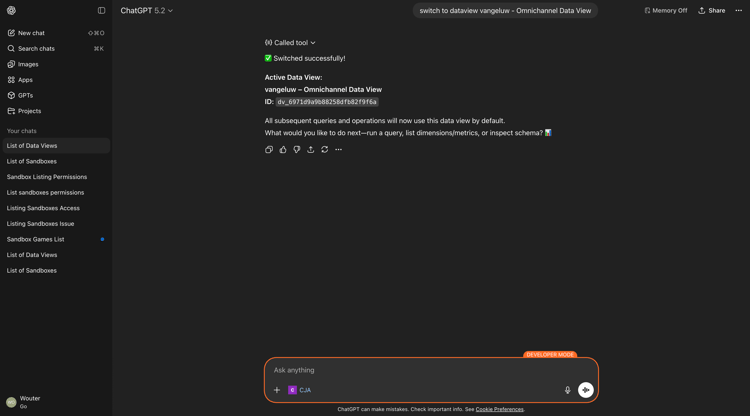Image resolution: width=750 pixels, height=416 pixels.
Task: Open the ChatGPT 5.2 model selector dropdown
Action: pos(146,11)
